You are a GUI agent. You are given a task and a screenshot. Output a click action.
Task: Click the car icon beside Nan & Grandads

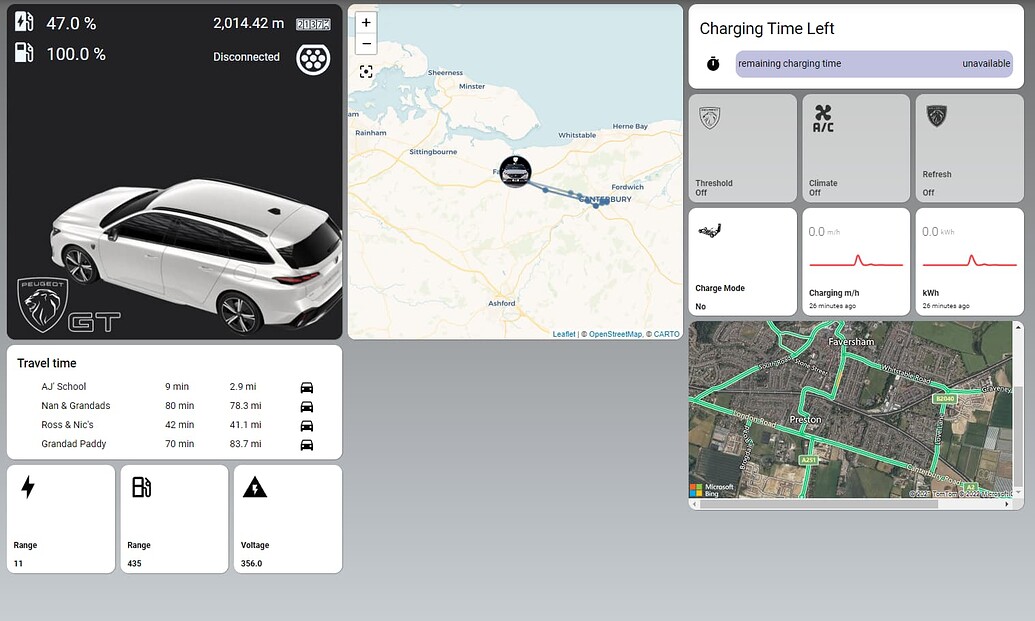click(307, 406)
